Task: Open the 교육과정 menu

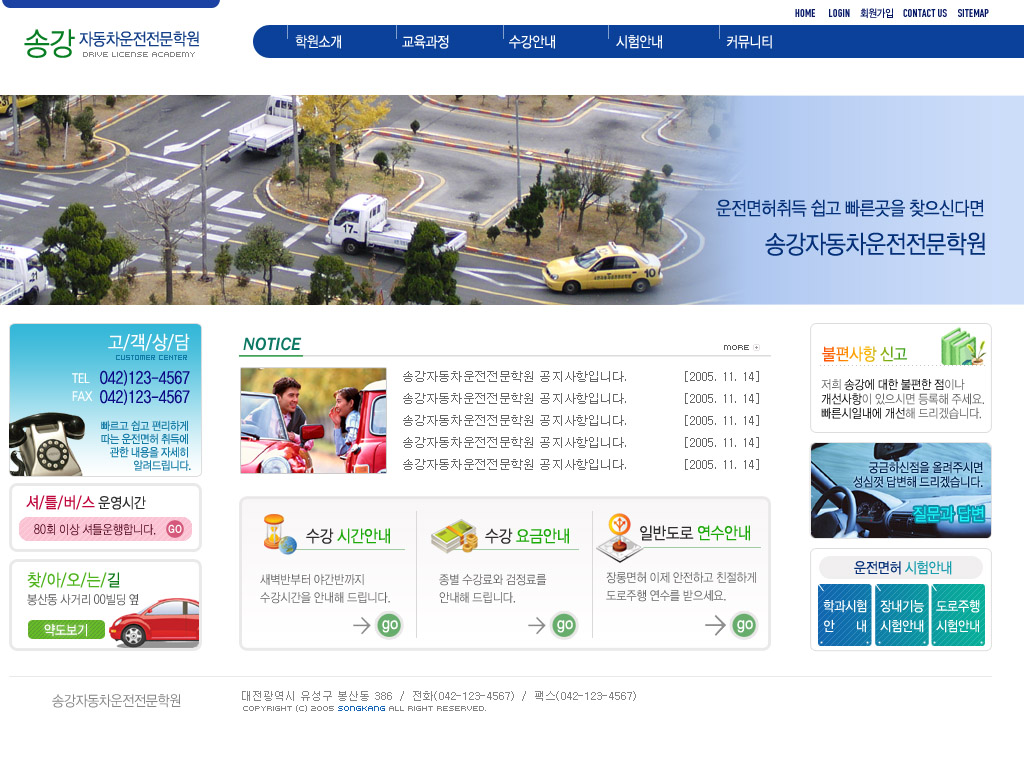Action: 425,42
